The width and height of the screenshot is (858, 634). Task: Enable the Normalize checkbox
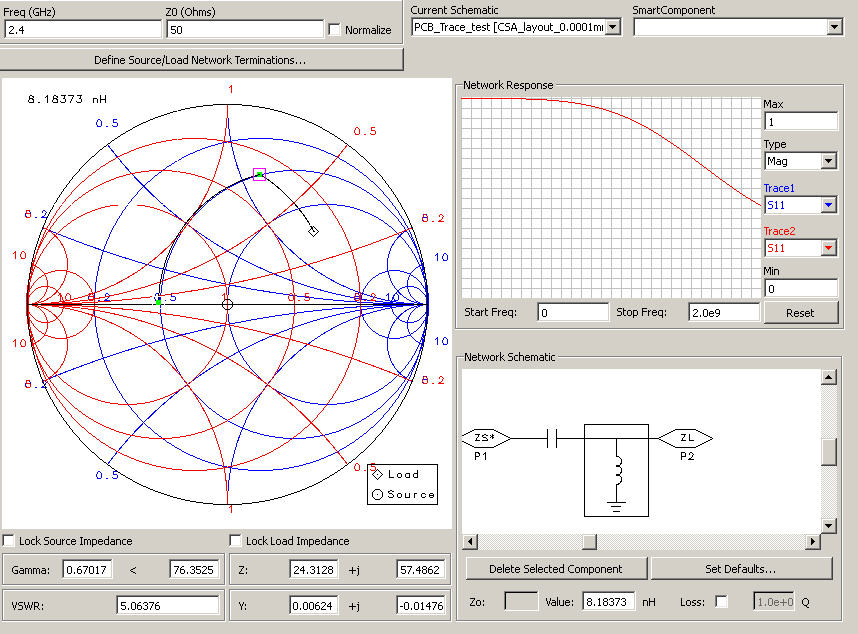click(335, 30)
